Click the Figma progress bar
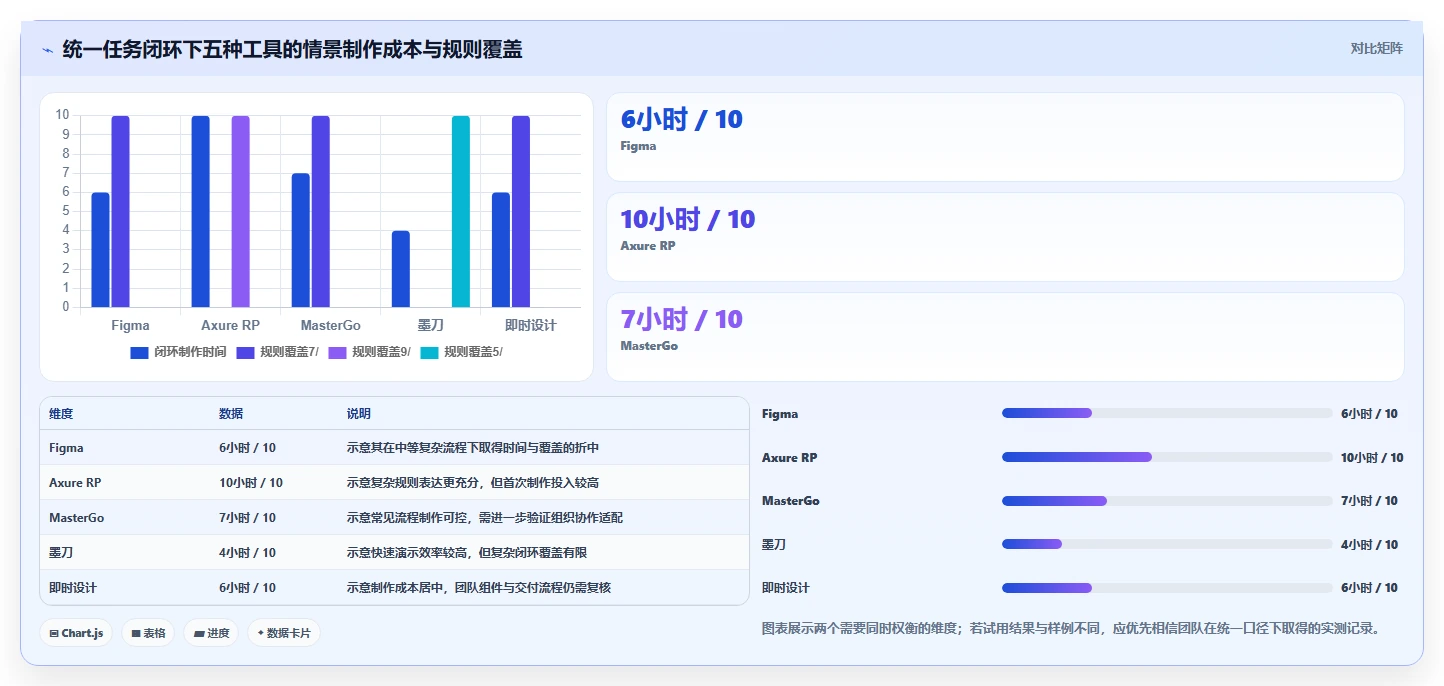Viewport: 1444px width, 686px height. [x=1167, y=413]
